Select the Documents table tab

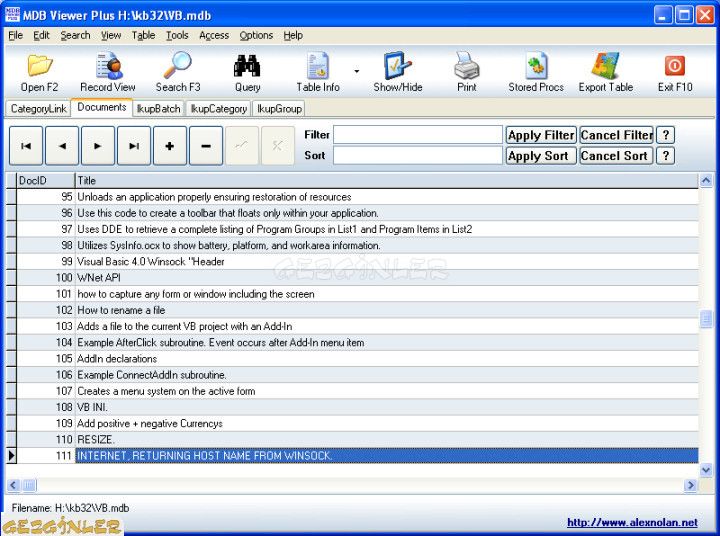[x=102, y=107]
